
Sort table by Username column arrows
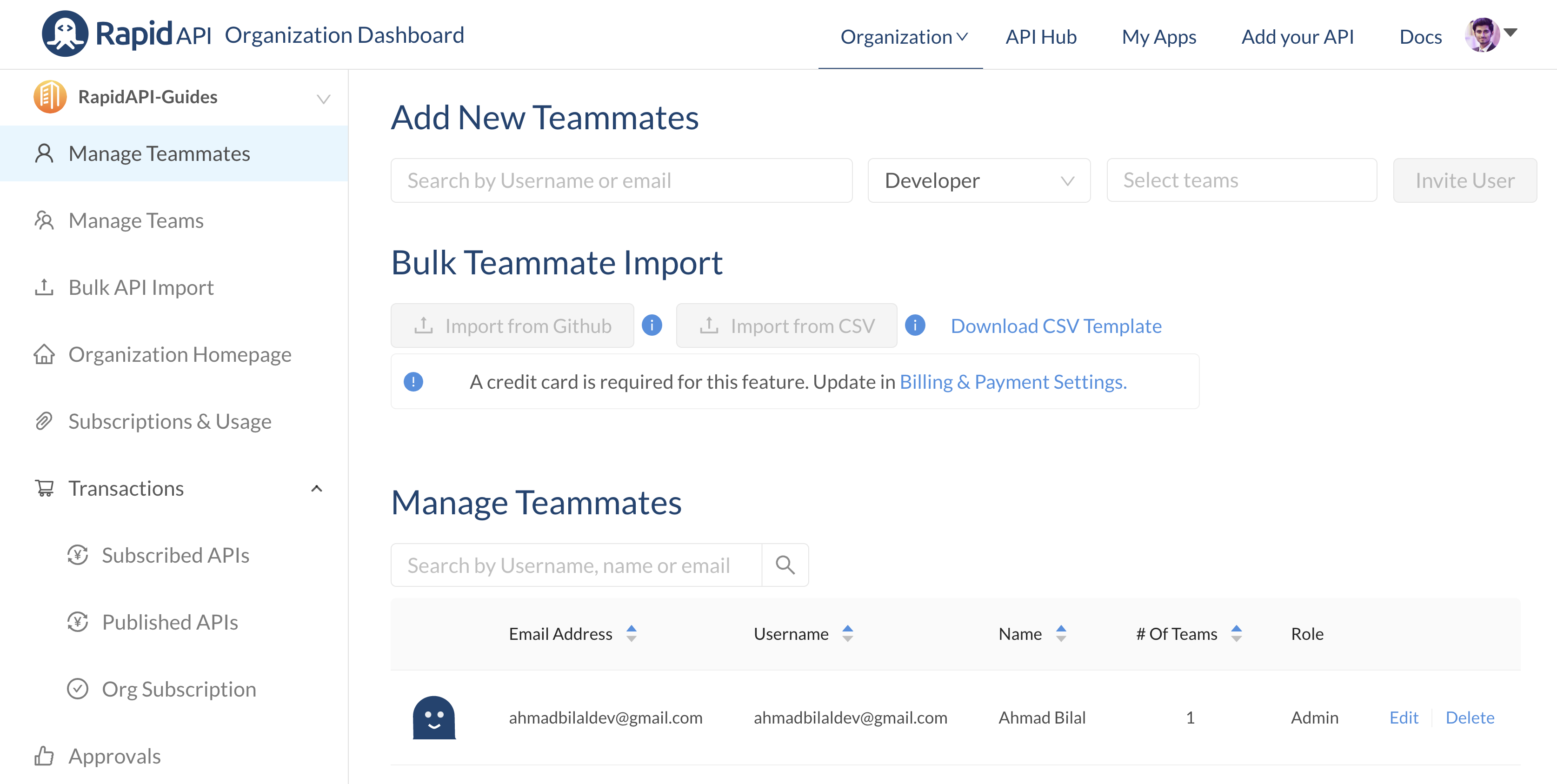coord(847,633)
